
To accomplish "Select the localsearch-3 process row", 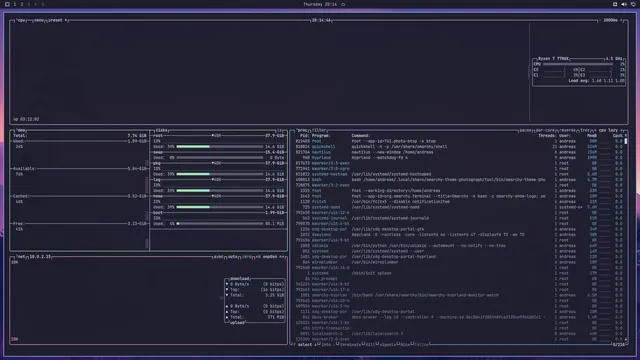I will pyautogui.click(x=459, y=334).
